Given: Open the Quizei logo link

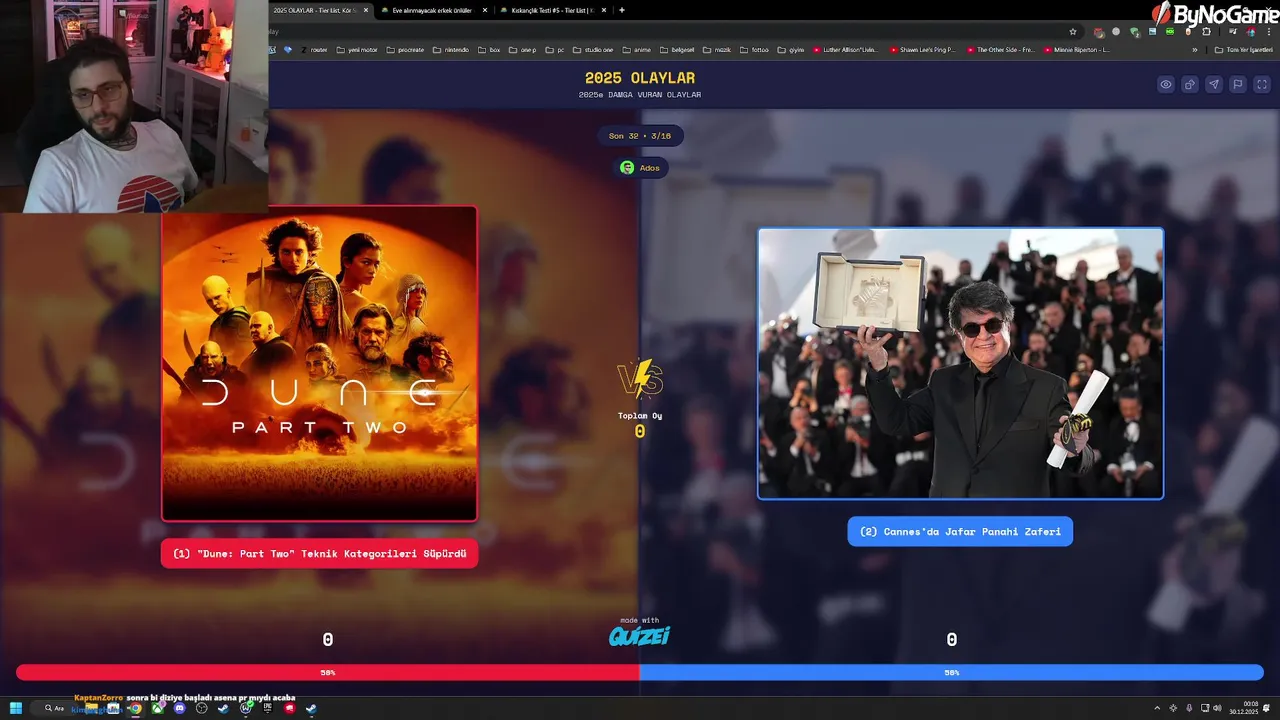Looking at the screenshot, I should click(x=640, y=635).
